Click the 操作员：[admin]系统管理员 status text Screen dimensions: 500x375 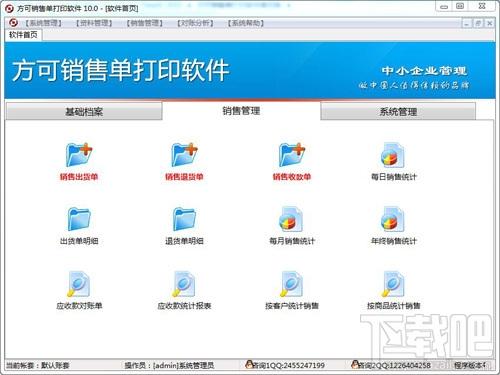169,366
